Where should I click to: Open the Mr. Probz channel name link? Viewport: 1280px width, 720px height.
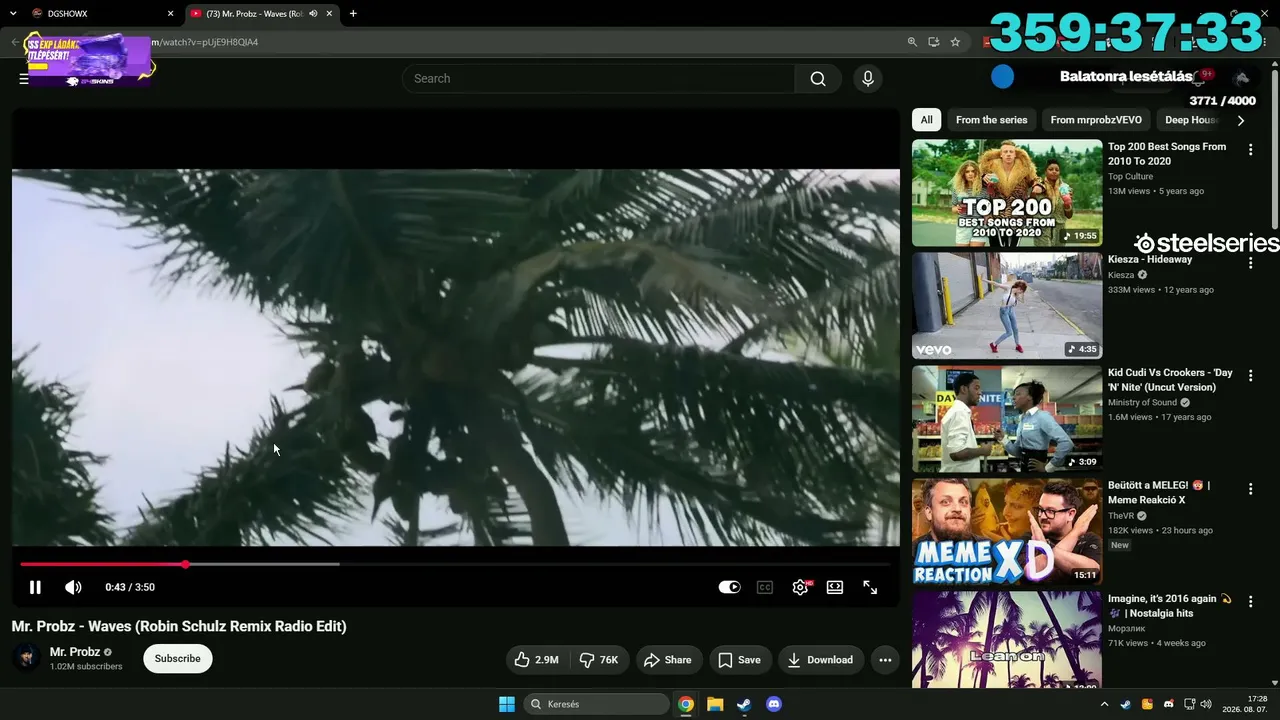pos(75,652)
